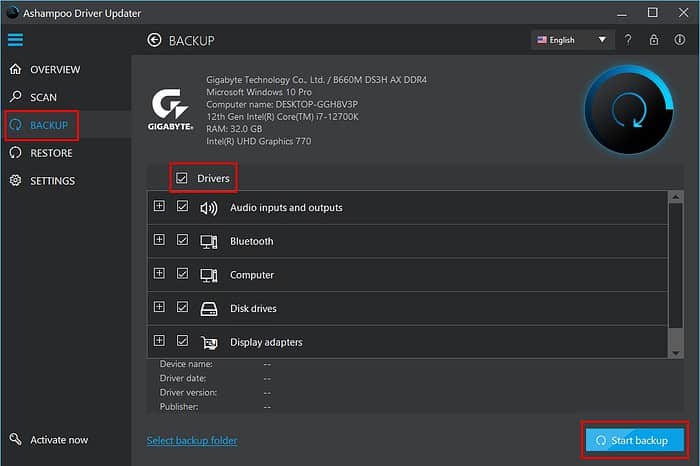
Task: Open the hamburger menu icon
Action: [15, 40]
